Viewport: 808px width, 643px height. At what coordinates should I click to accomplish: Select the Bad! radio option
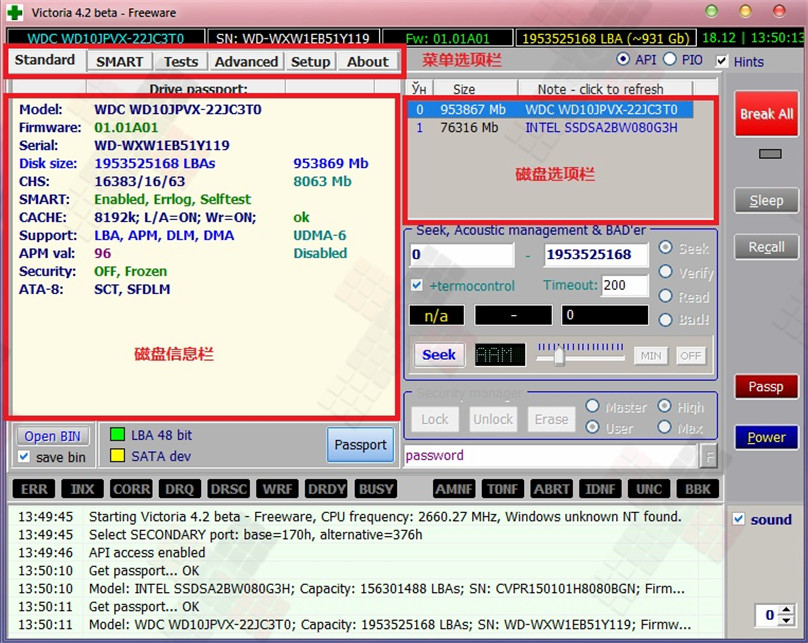666,319
